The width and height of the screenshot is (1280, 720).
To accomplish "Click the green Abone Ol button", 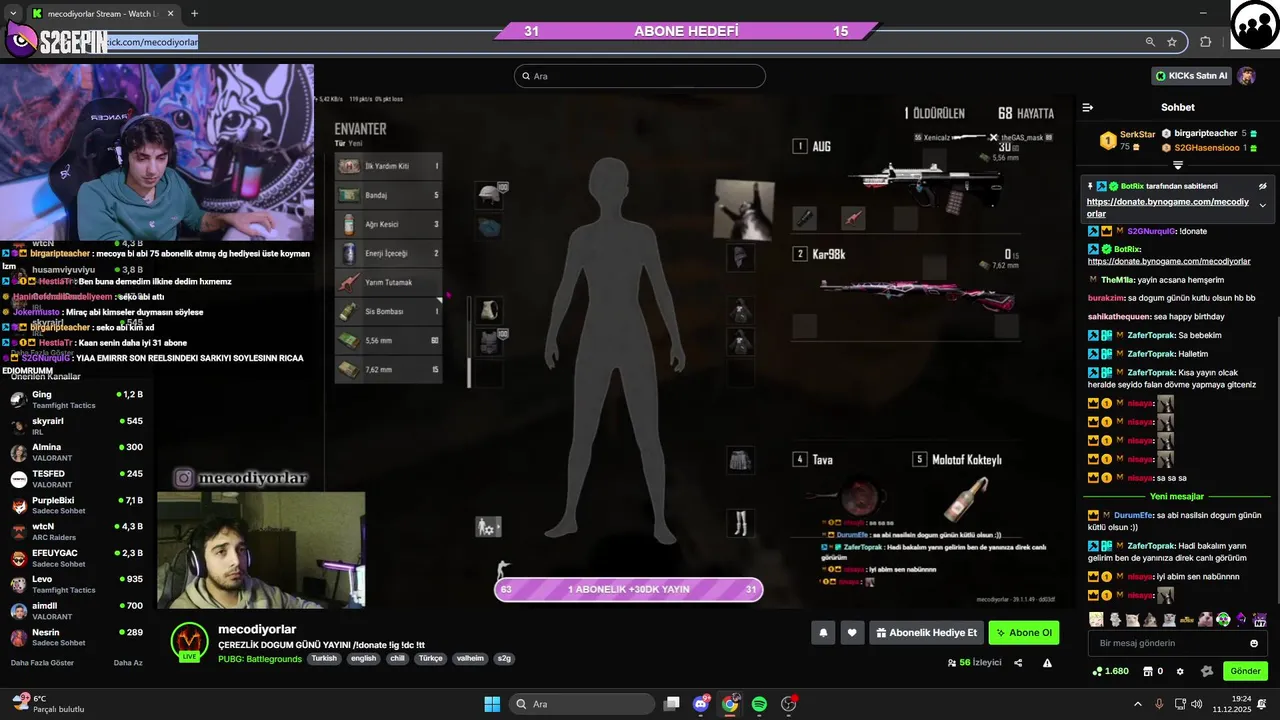I will (1023, 632).
